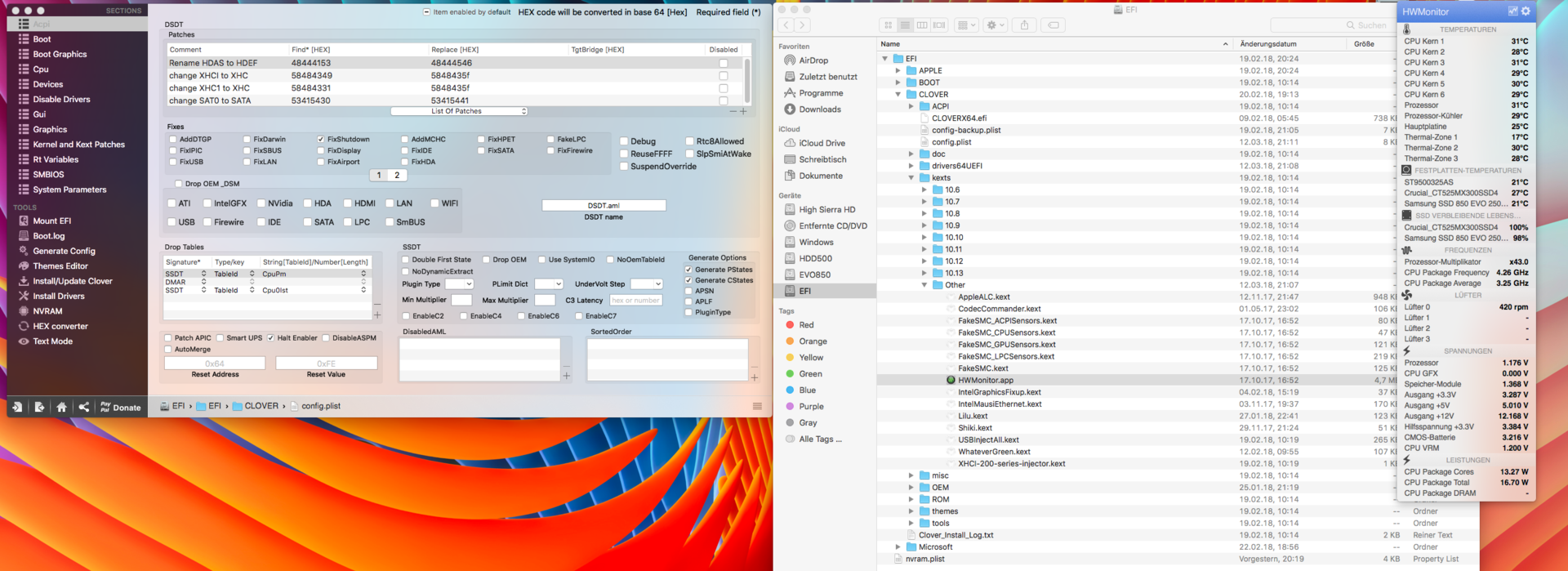Open the List Of Patches dropdown
The image size is (1568, 571).
[x=459, y=111]
